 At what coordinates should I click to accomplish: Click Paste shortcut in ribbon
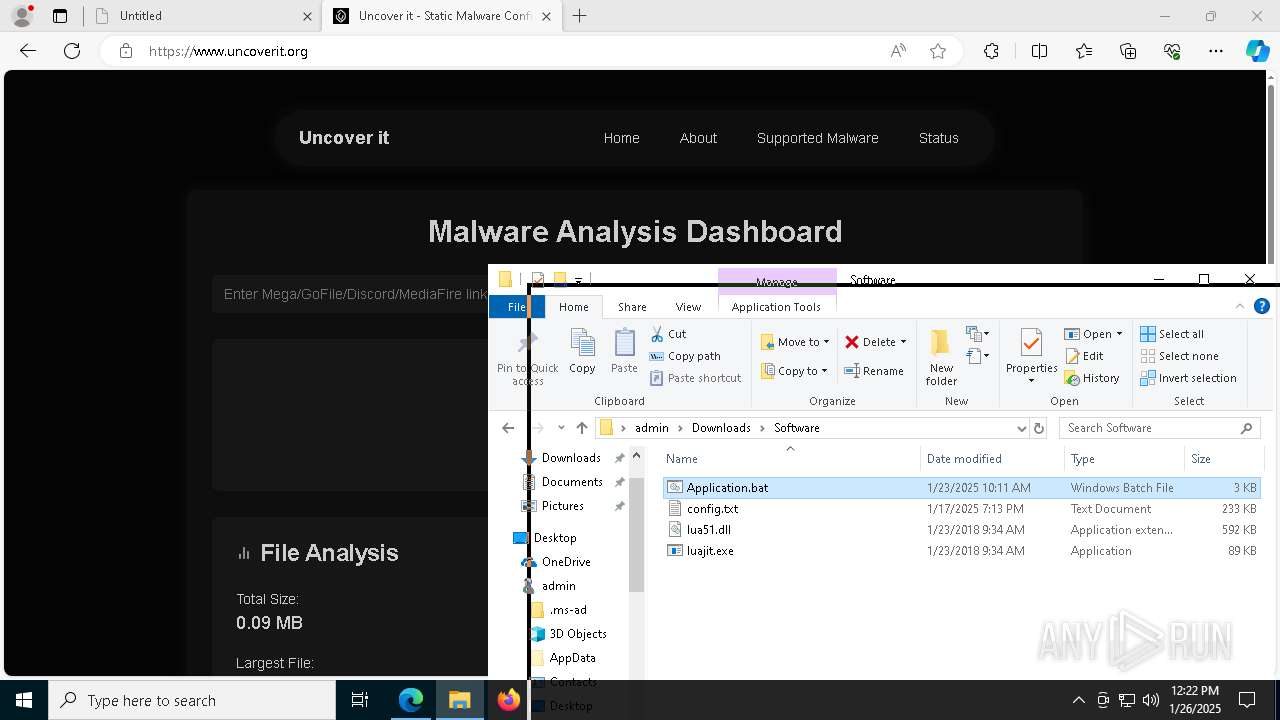pos(696,378)
